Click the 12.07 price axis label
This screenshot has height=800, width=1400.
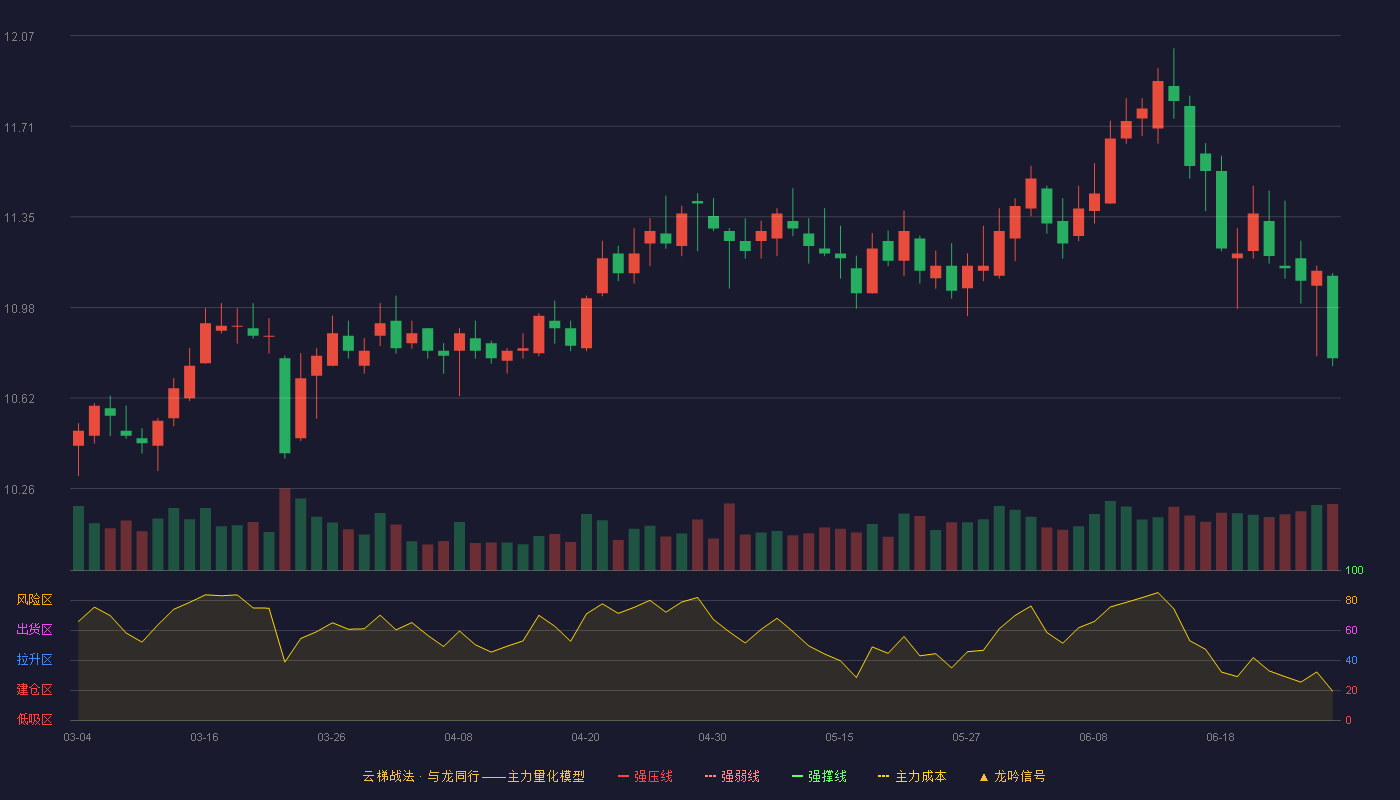point(19,37)
